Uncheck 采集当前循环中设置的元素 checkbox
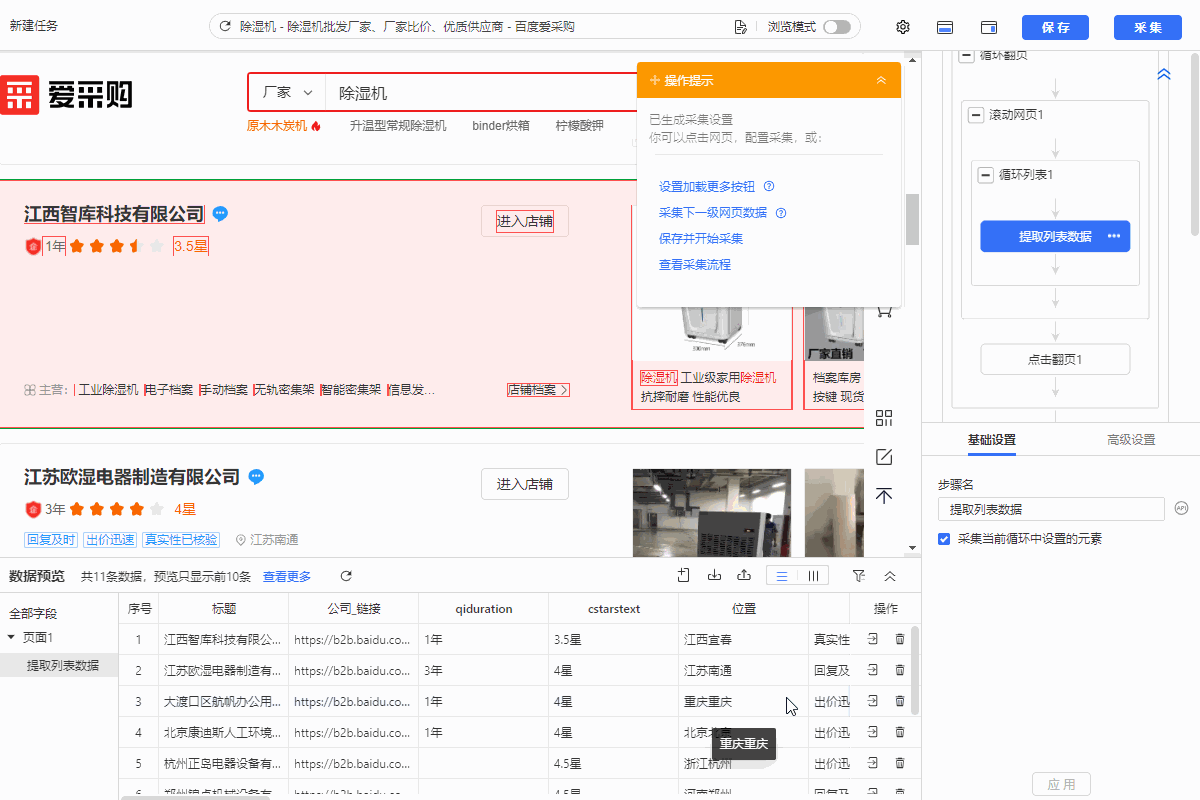The height and width of the screenshot is (800, 1200). 944,539
